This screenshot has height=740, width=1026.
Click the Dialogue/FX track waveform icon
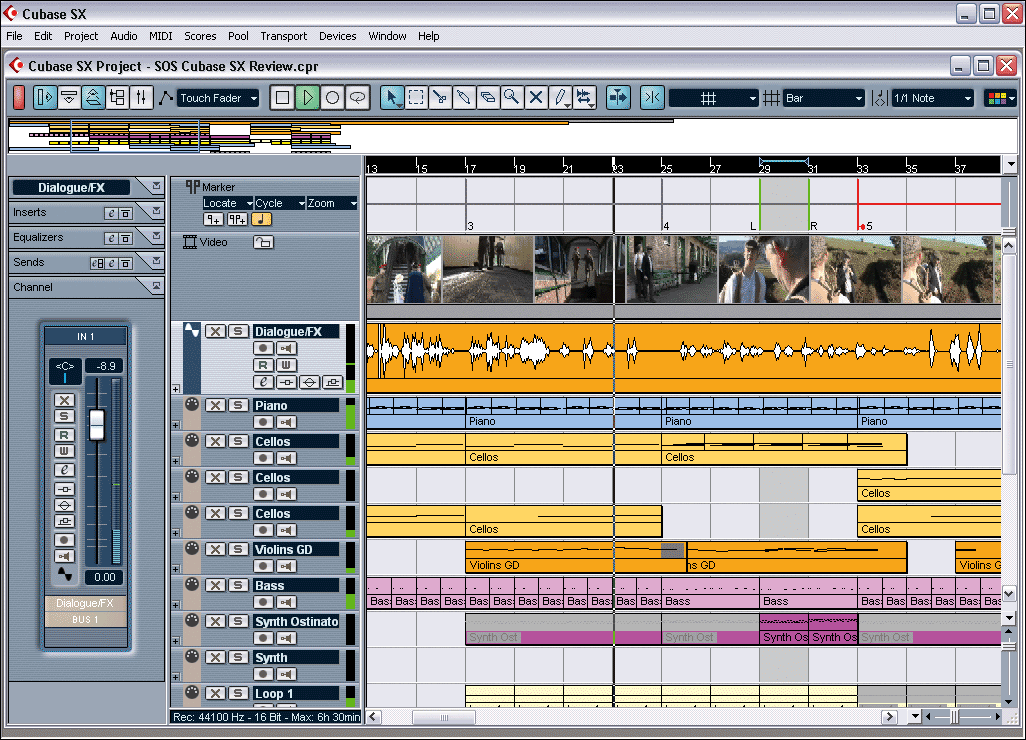192,331
